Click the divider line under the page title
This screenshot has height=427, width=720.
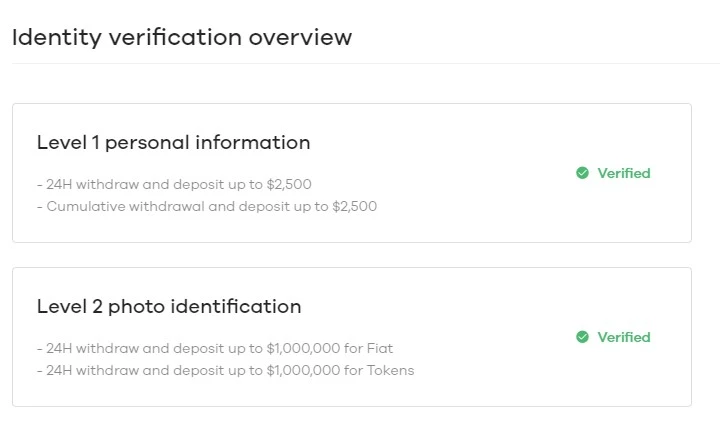(x=366, y=63)
